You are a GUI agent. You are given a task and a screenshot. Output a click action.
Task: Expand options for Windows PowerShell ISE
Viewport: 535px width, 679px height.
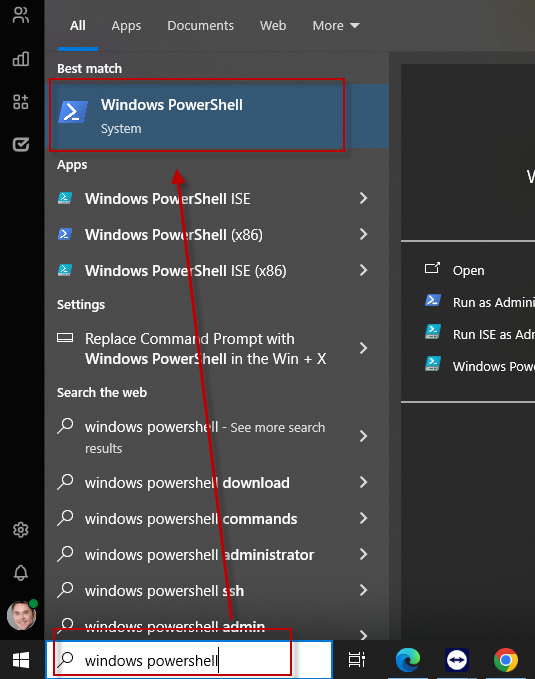coord(363,198)
